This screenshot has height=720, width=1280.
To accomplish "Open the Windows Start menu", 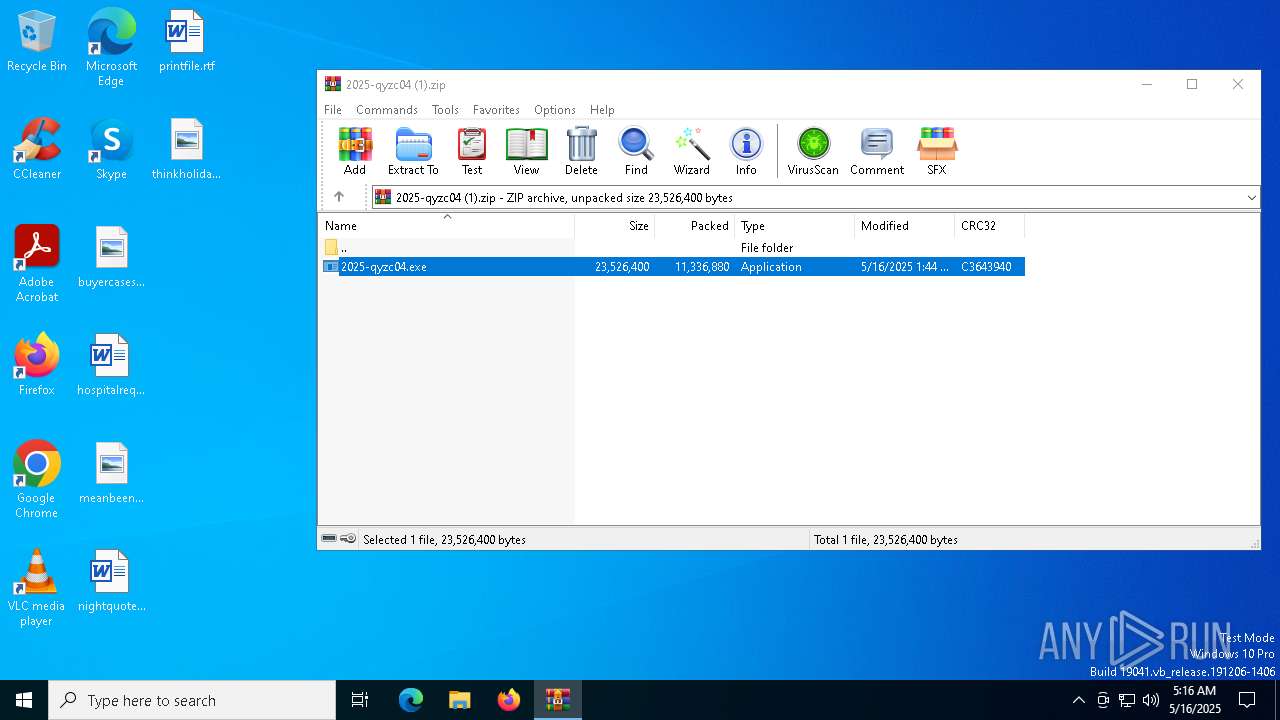I will (24, 700).
